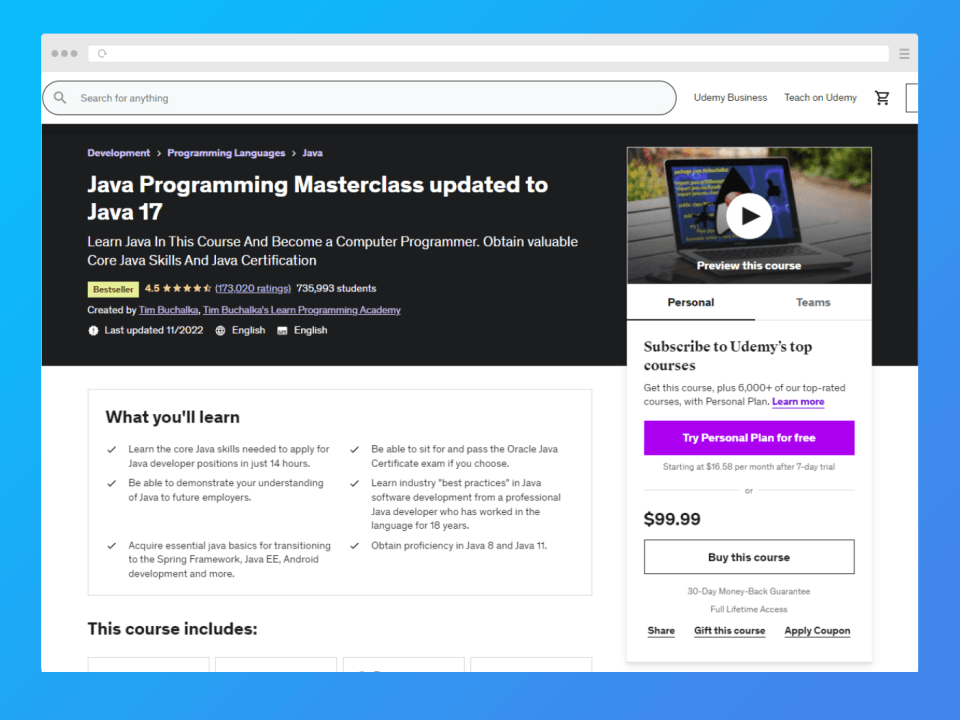Go to Development breadcrumb
960x720 pixels.
pyautogui.click(x=118, y=153)
